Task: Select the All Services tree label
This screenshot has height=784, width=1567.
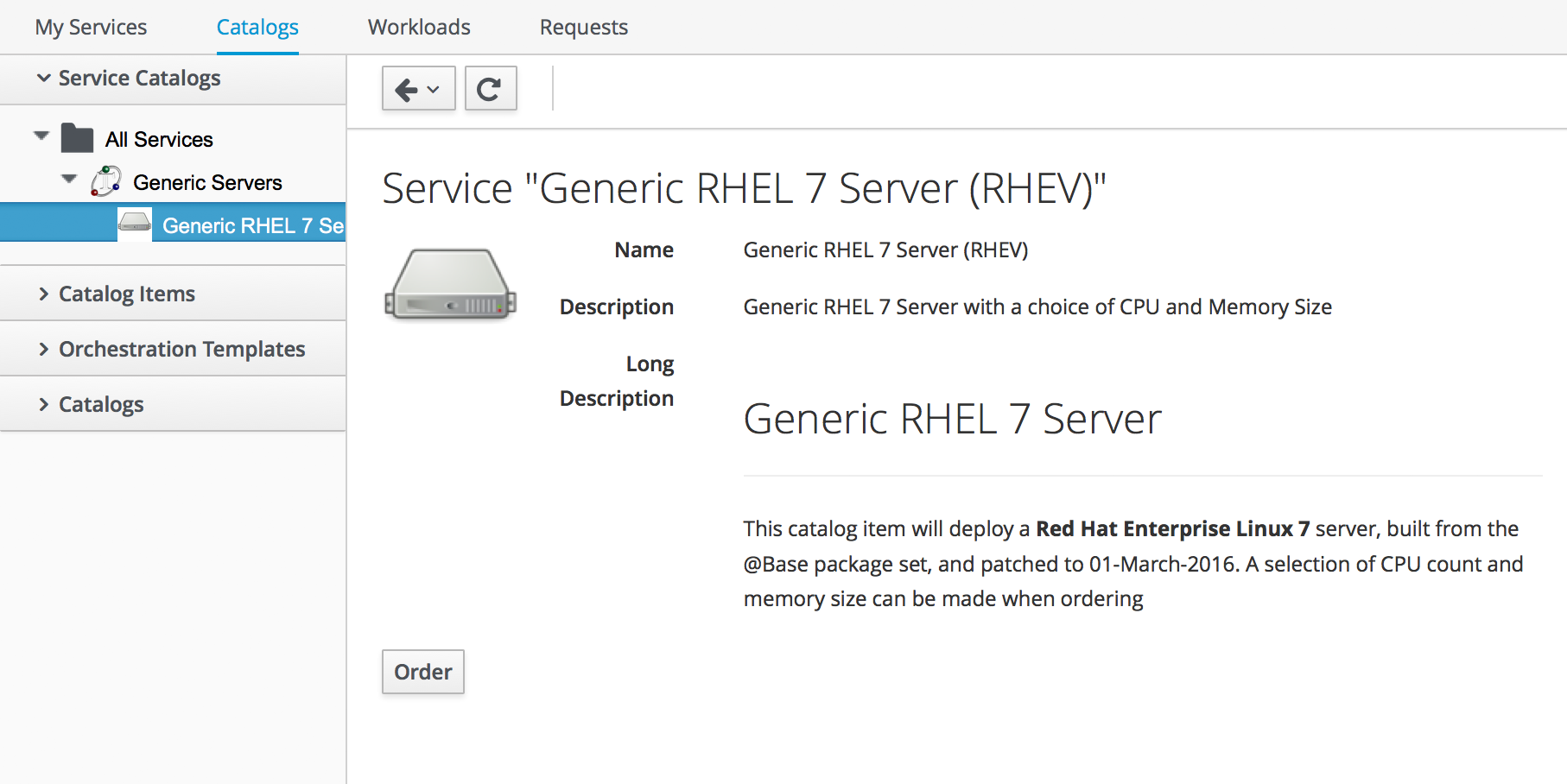Action: 159,140
